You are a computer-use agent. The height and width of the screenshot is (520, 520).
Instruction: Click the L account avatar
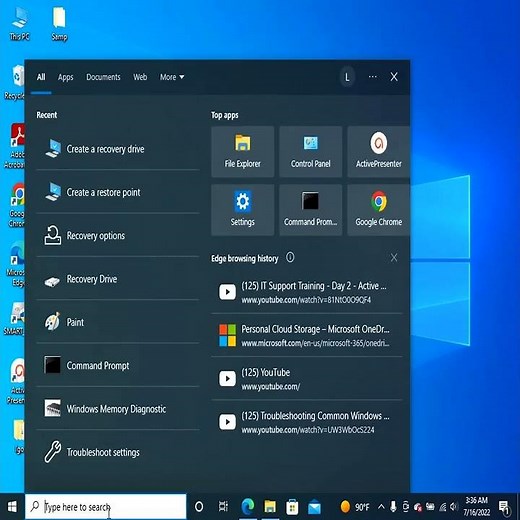pos(347,77)
